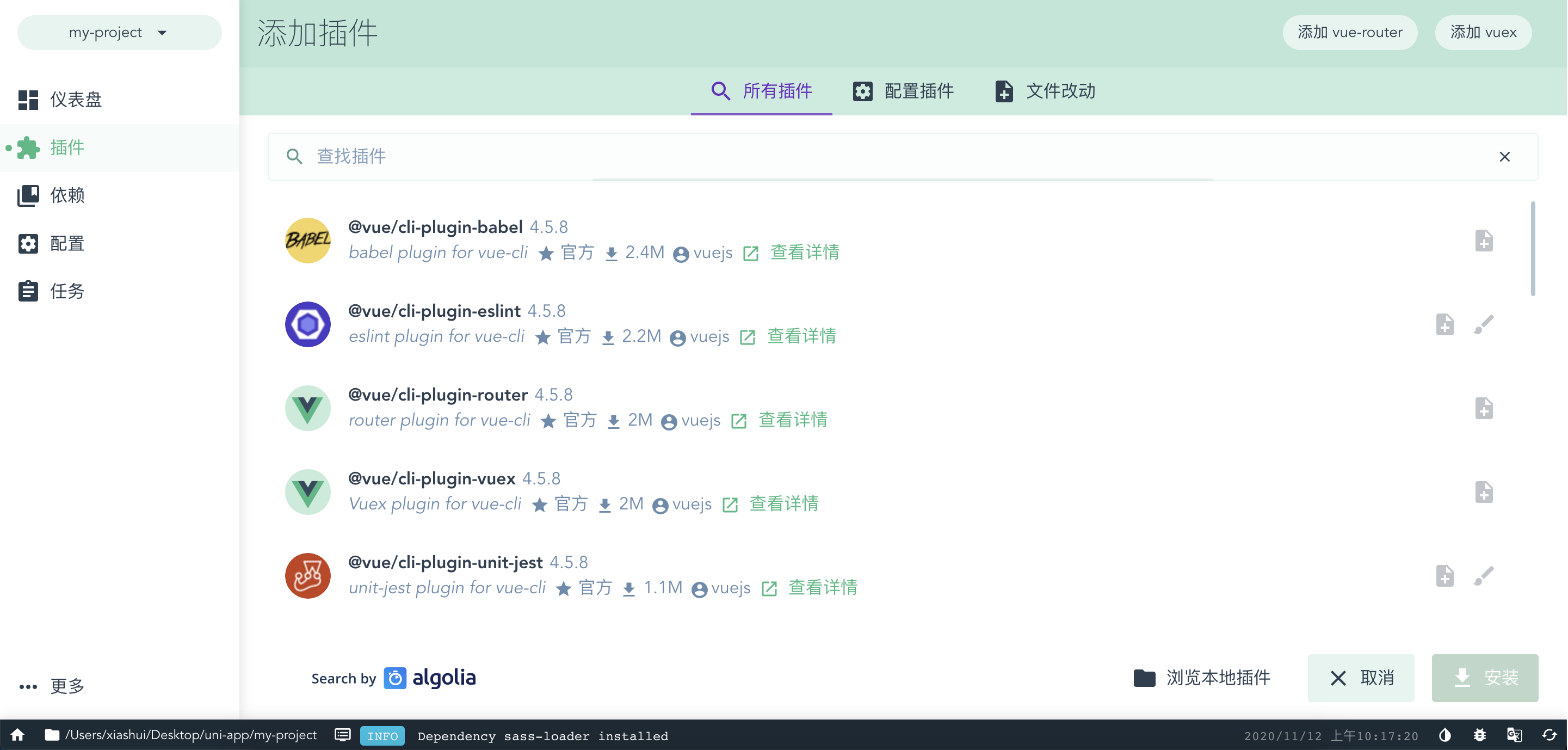Click the bug report icon in status bar

[x=1479, y=735]
